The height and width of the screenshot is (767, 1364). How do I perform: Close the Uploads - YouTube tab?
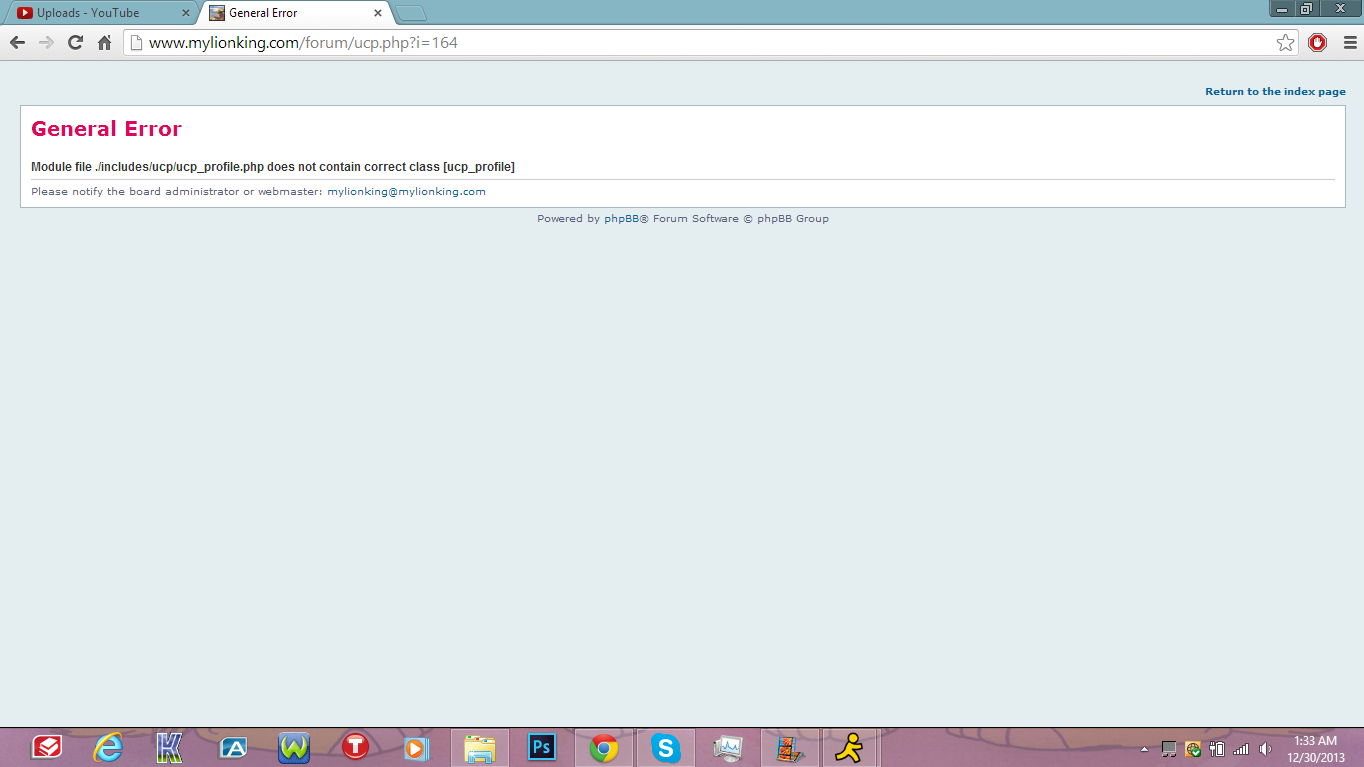(x=185, y=13)
